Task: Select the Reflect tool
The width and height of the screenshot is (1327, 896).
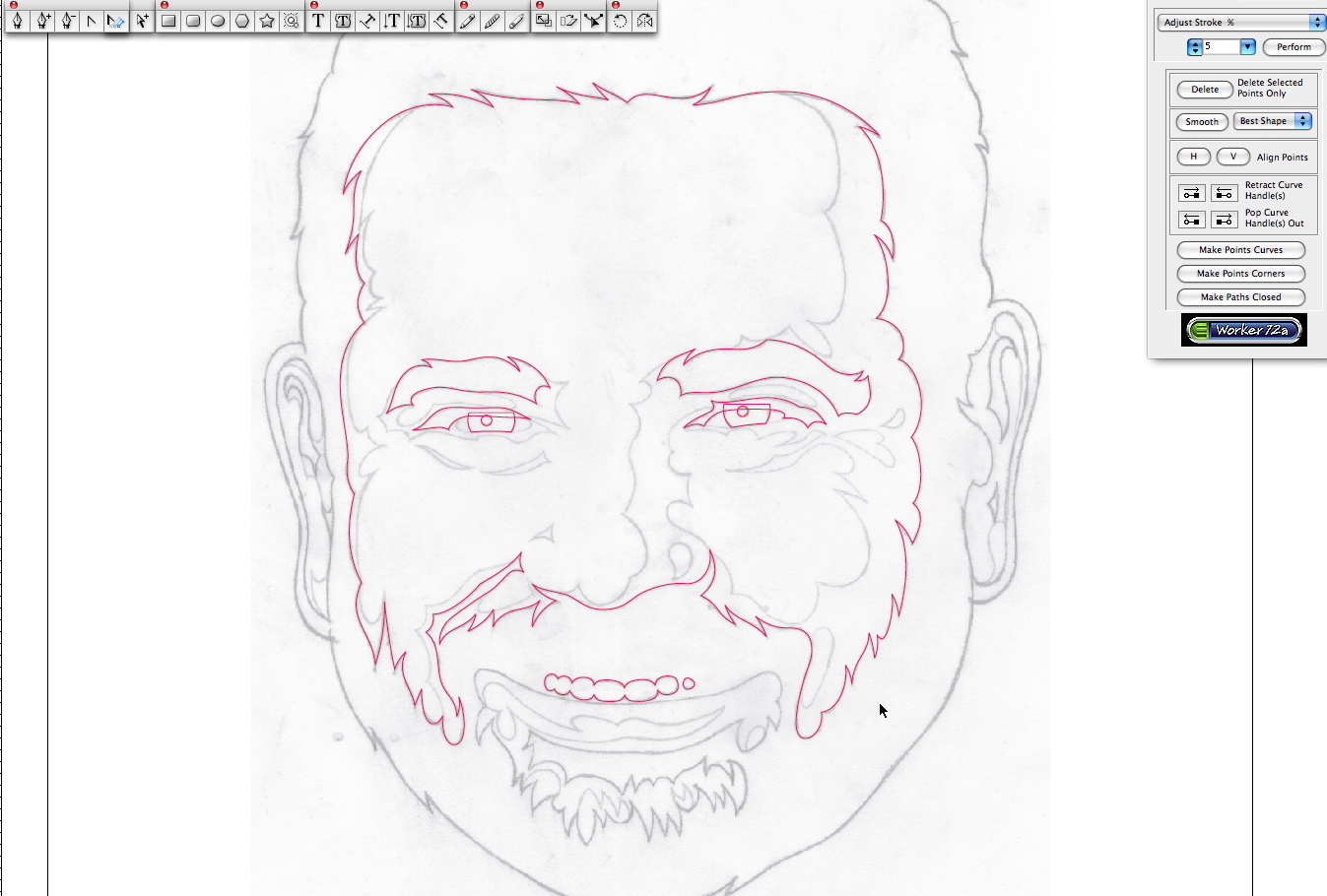Action: 644,20
